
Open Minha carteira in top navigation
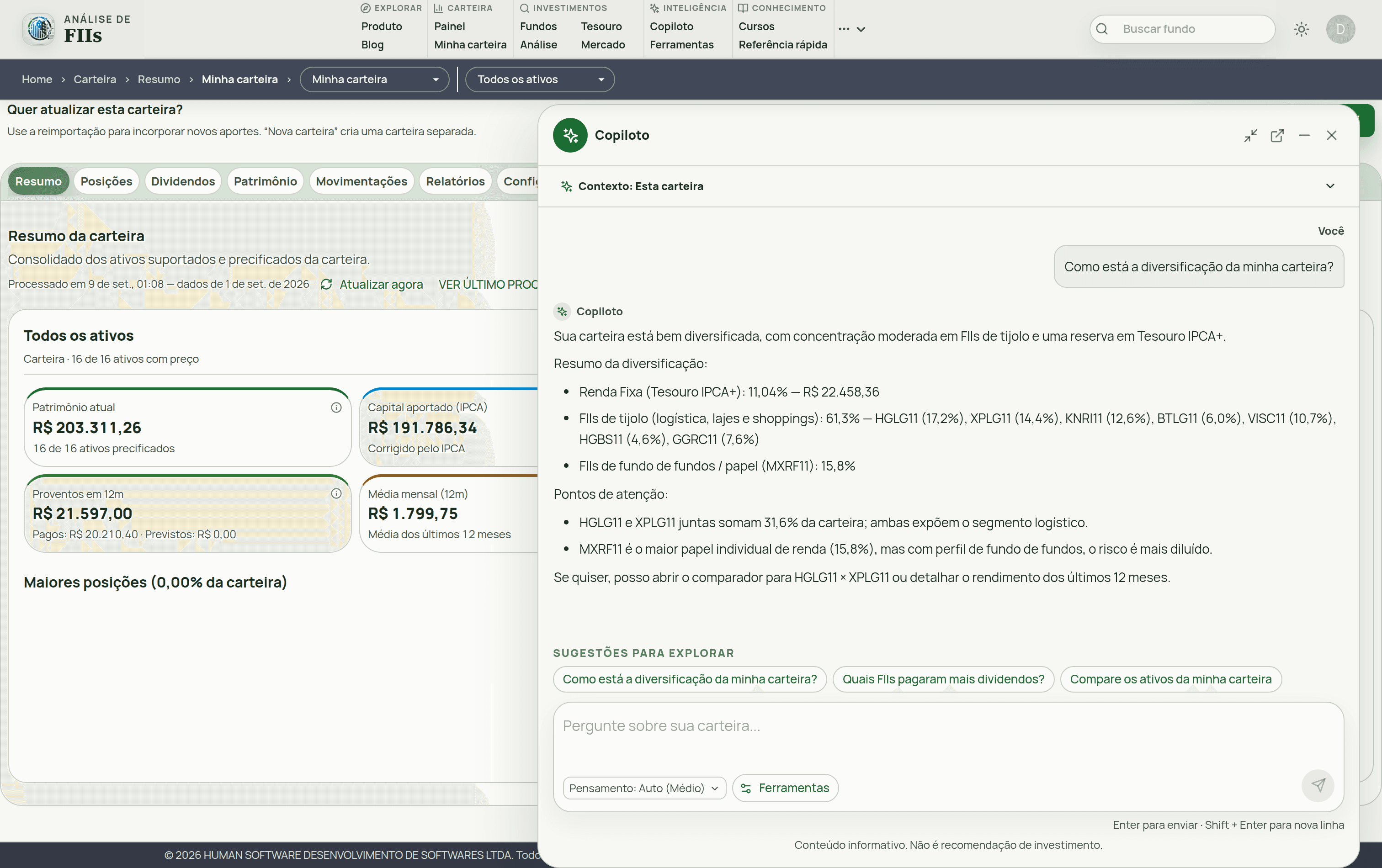click(x=470, y=45)
